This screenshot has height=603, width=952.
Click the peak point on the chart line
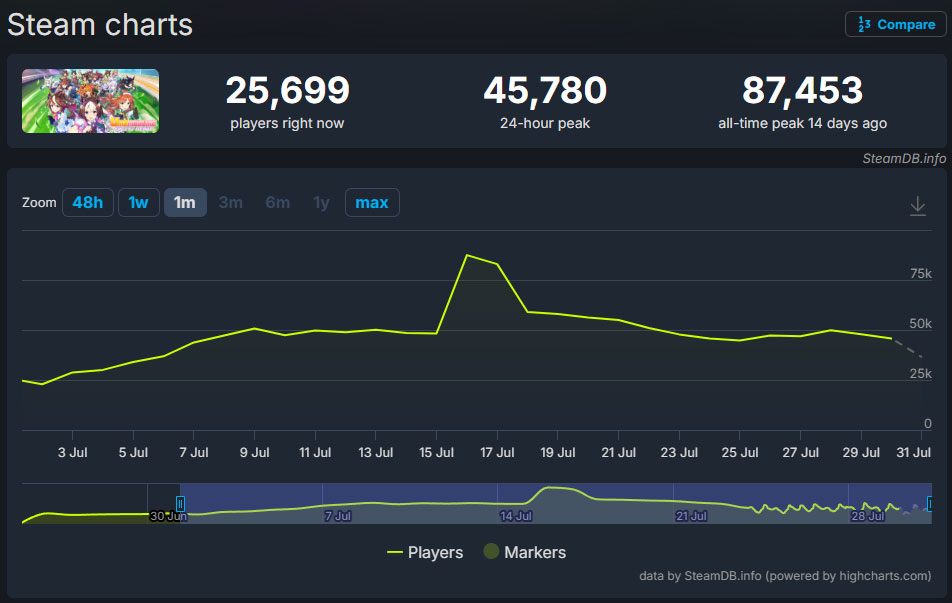pyautogui.click(x=467, y=255)
